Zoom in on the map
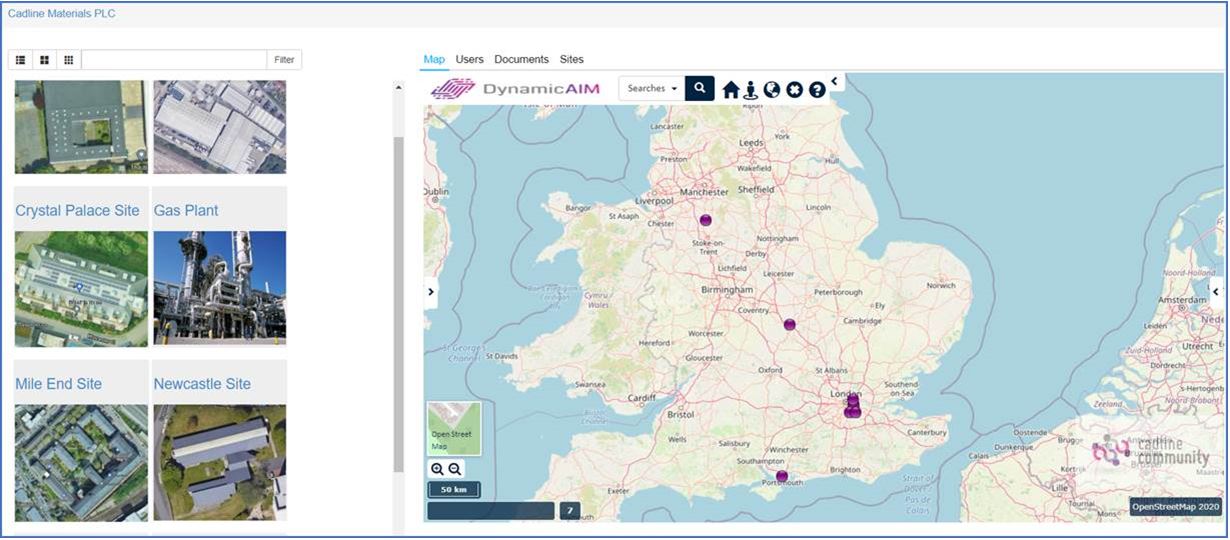The image size is (1230, 540). [x=438, y=469]
